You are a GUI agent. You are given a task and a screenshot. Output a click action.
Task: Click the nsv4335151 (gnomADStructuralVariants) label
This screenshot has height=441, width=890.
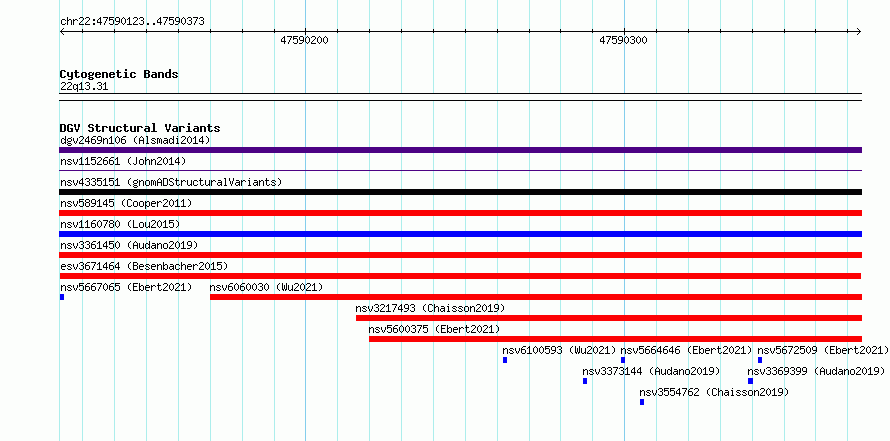coord(171,182)
